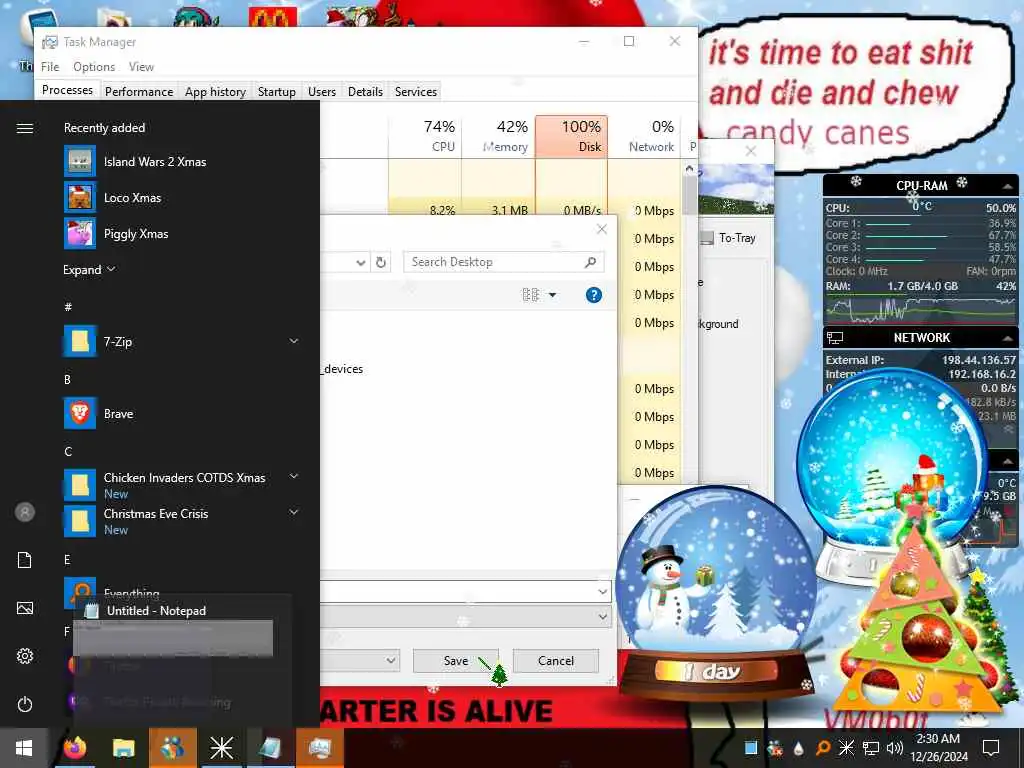Jump to letter C section header
This screenshot has height=768, width=1024.
pos(68,451)
